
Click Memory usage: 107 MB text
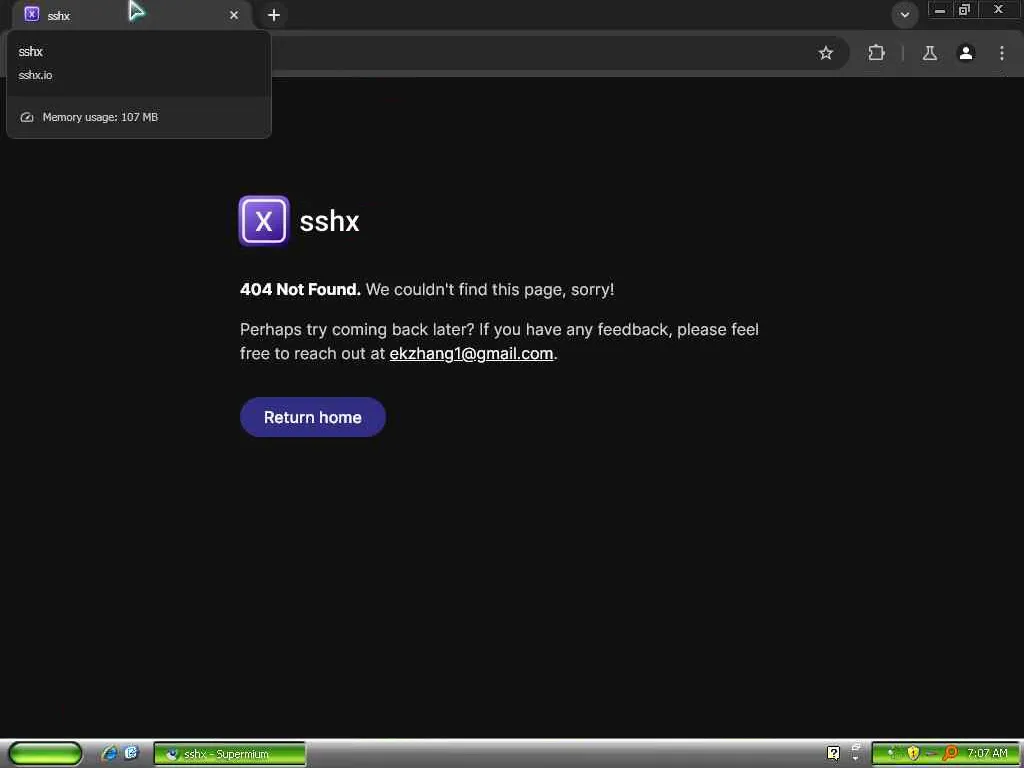101,118
